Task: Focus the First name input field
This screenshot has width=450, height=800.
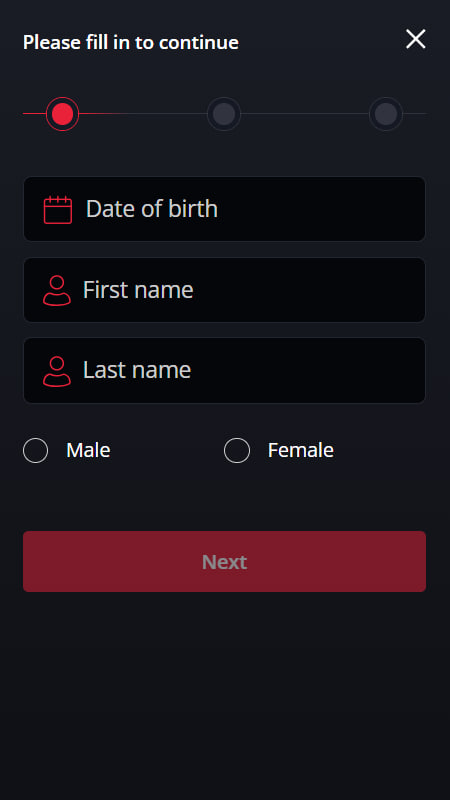Action: 224,290
